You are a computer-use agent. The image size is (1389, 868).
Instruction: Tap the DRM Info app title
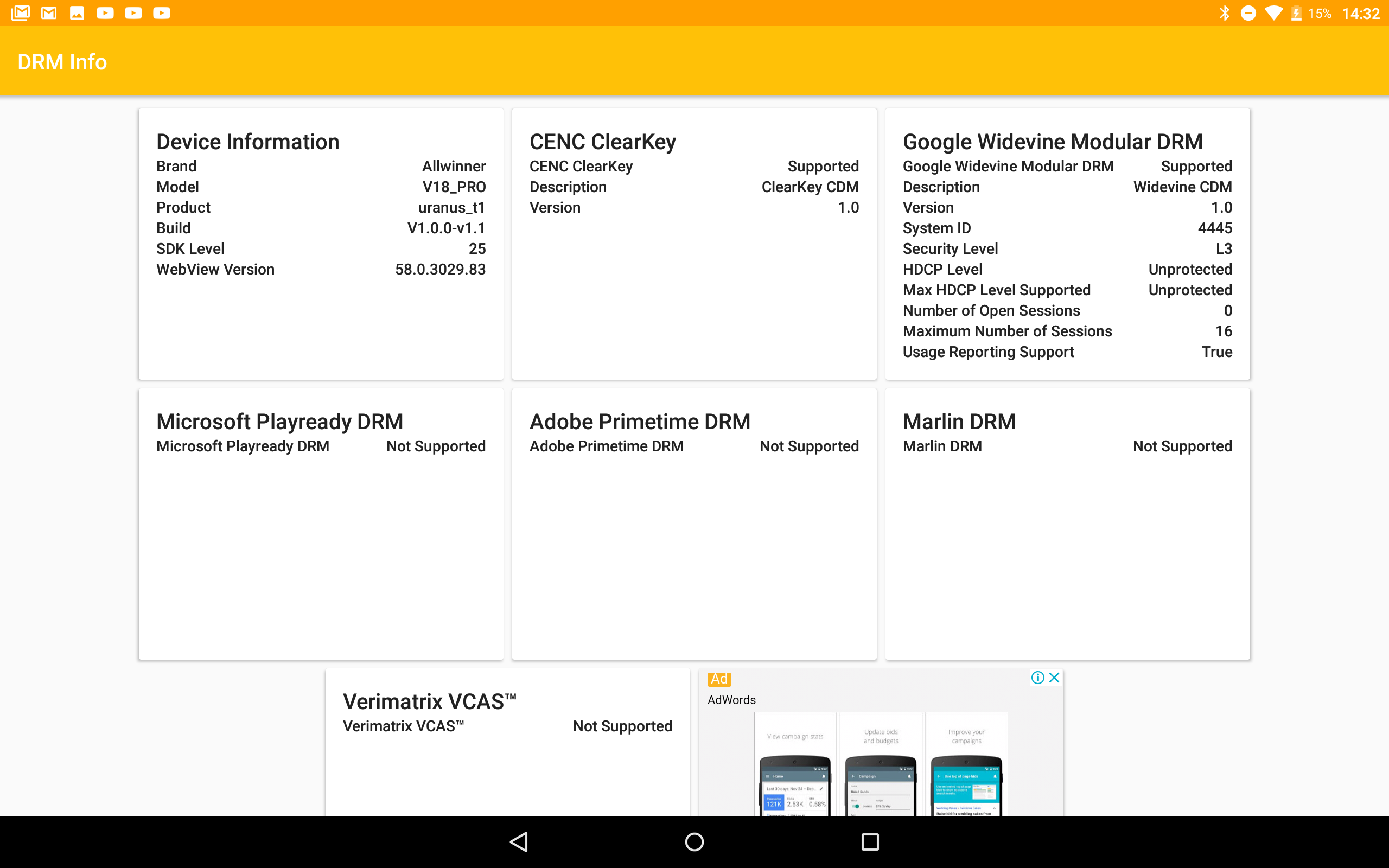(x=62, y=61)
